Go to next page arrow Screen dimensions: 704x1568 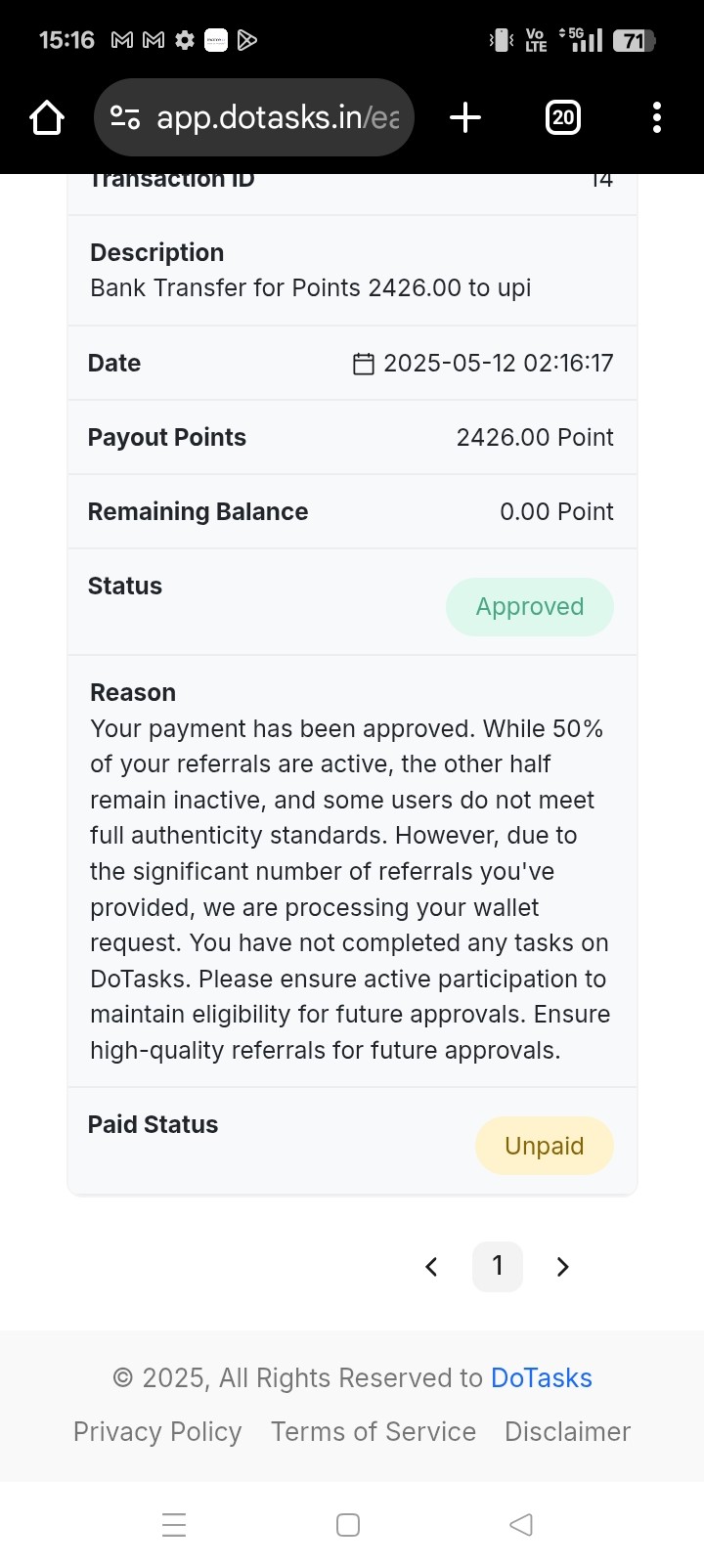point(562,1267)
